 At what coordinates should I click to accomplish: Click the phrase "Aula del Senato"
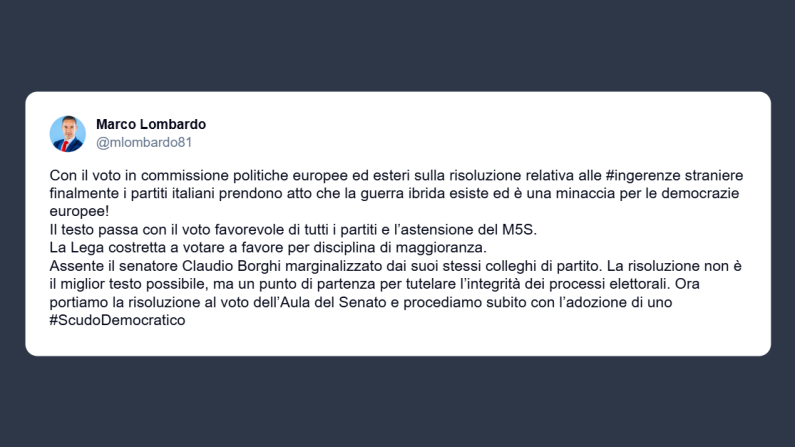tap(323, 303)
